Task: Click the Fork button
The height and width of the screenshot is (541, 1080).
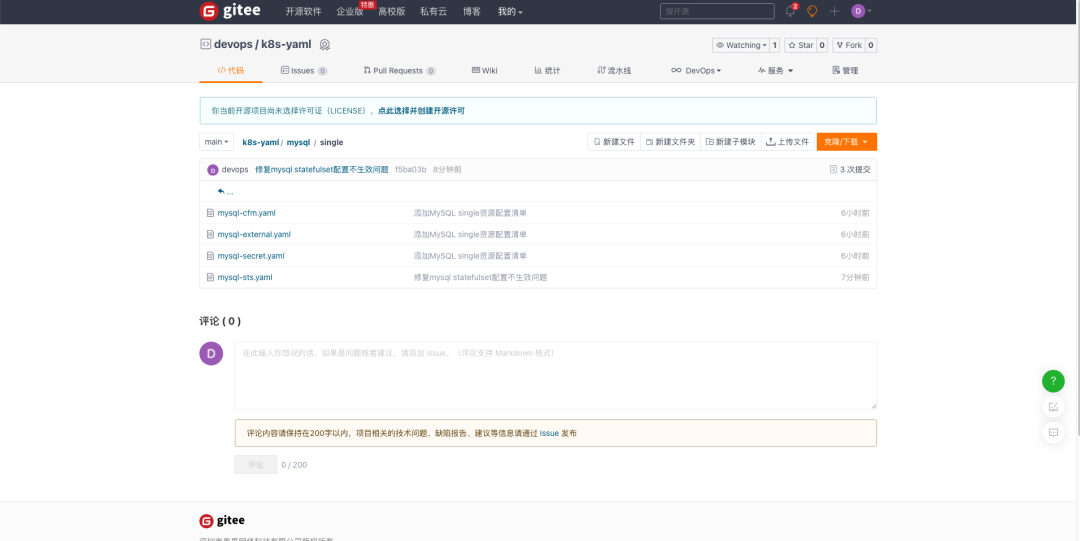Action: (849, 45)
